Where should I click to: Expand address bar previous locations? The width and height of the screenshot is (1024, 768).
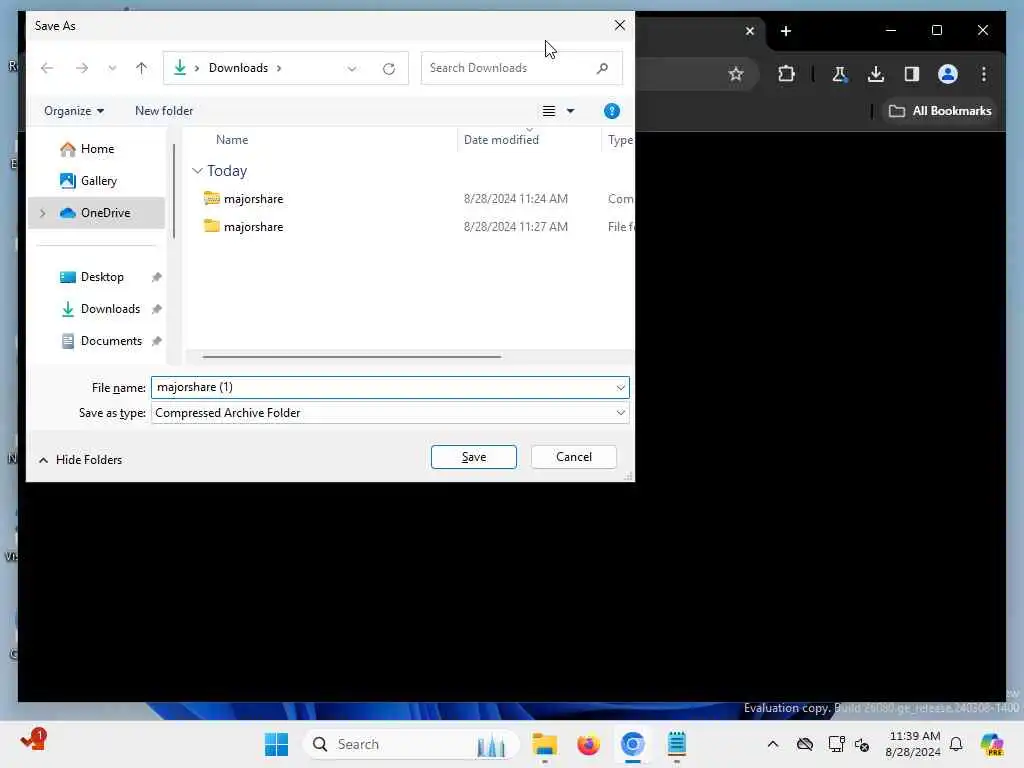352,69
